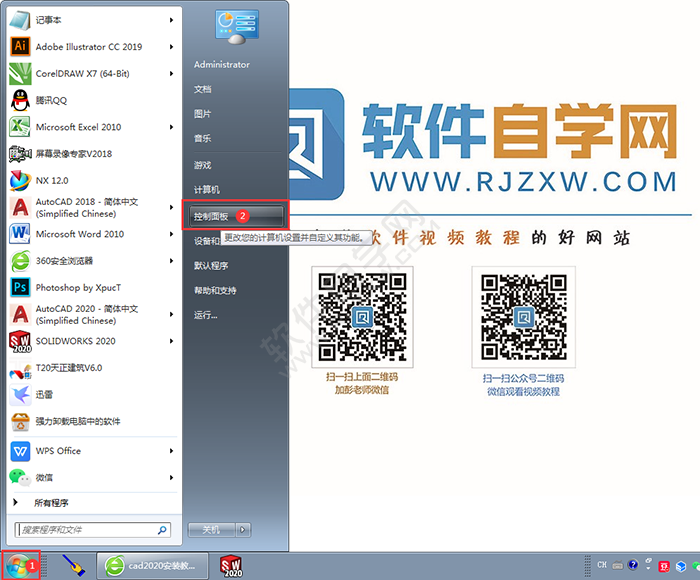Expand WPS Office submenu arrow
Screen dimensions: 700x580
(x=172, y=450)
